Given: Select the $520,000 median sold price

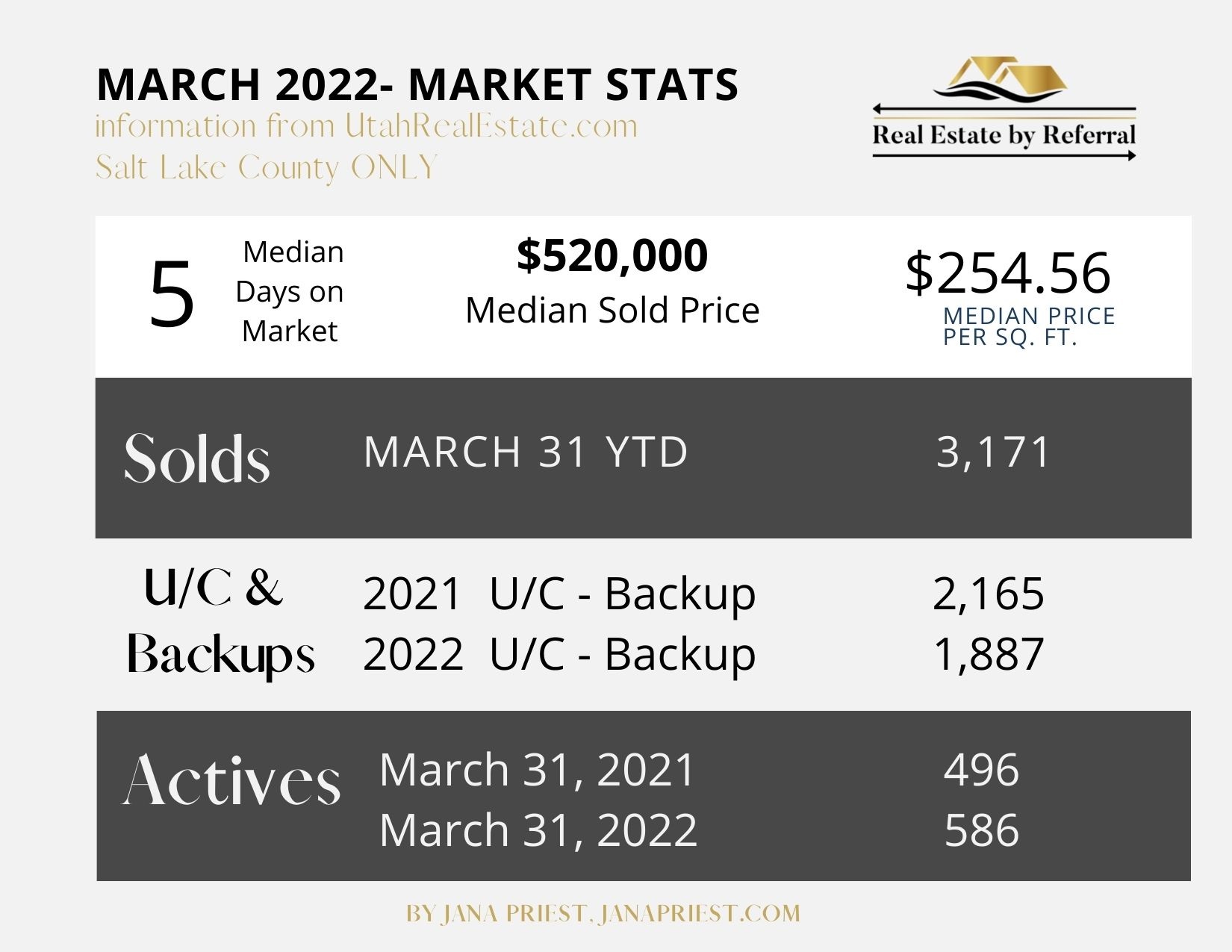Looking at the screenshot, I should tap(612, 255).
